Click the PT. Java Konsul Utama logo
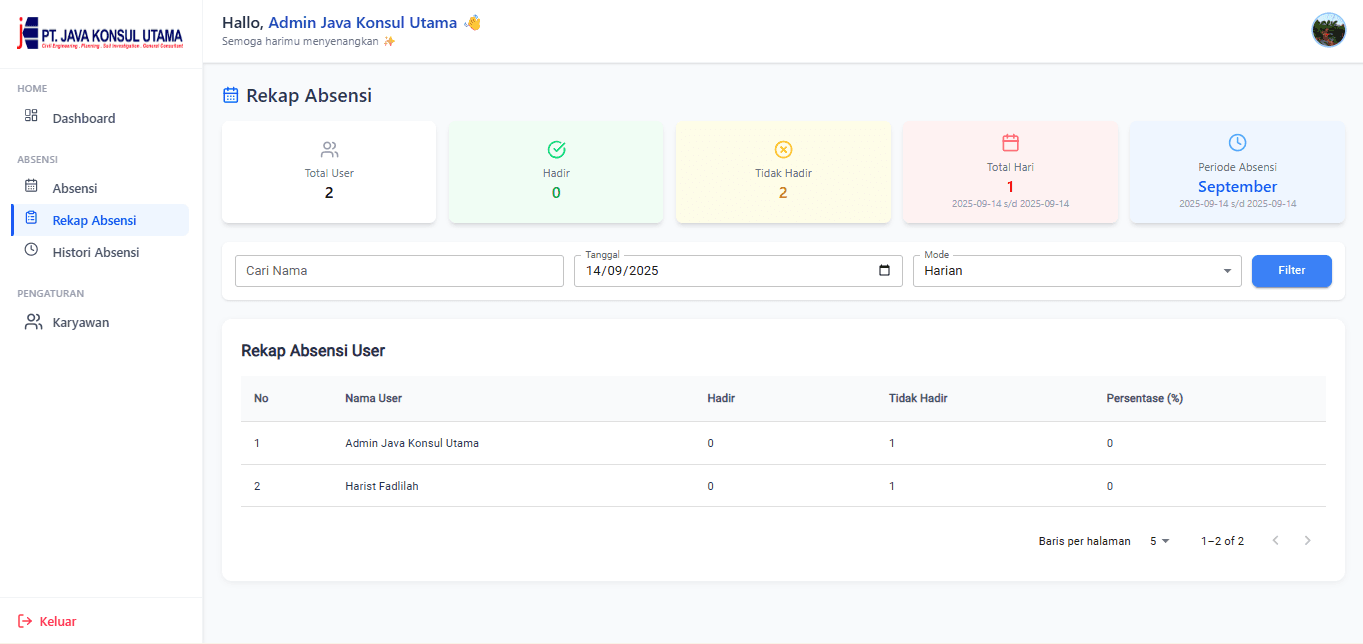The image size is (1363, 644). point(101,33)
